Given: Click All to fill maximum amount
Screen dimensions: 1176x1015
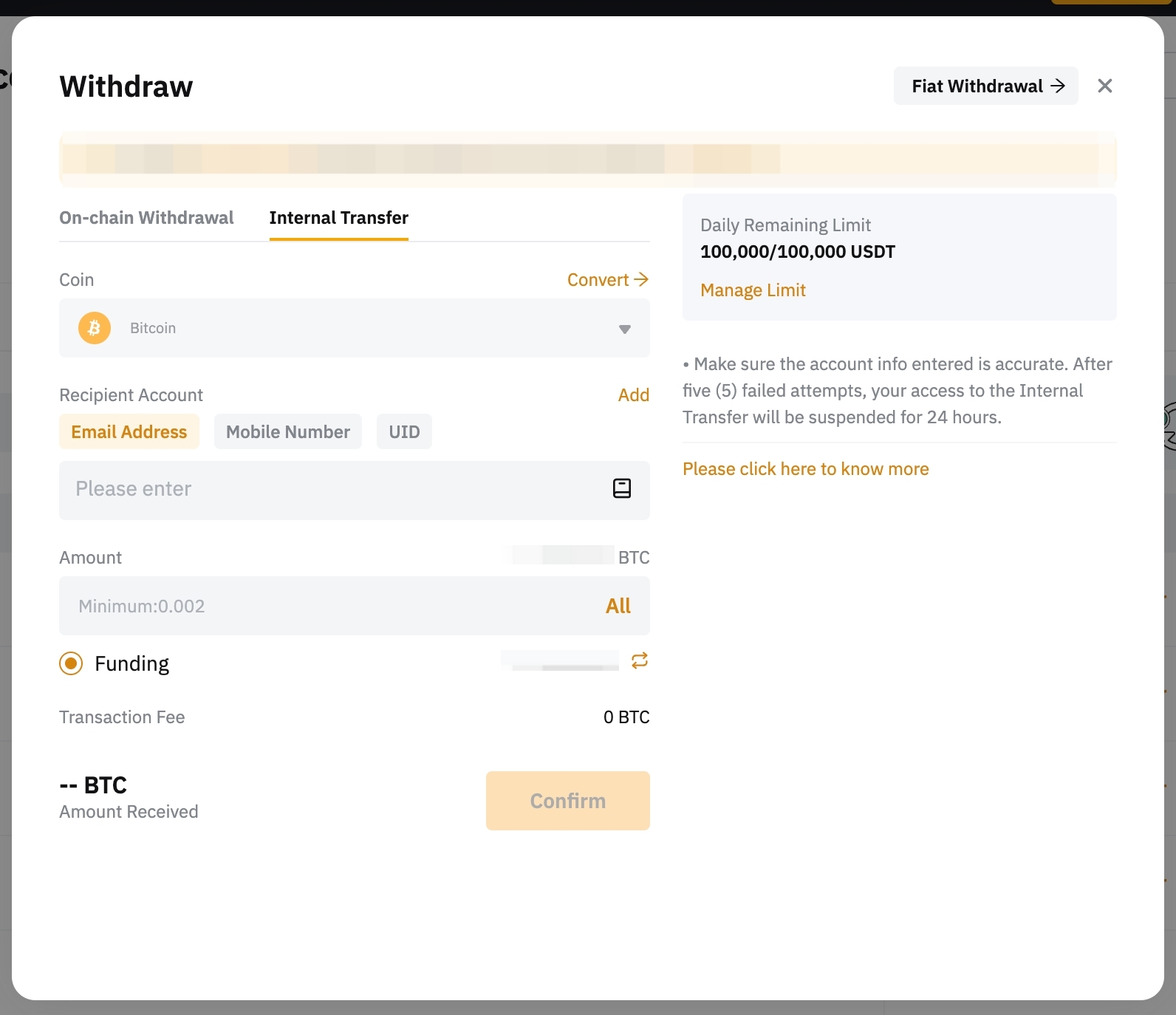Looking at the screenshot, I should pos(618,606).
